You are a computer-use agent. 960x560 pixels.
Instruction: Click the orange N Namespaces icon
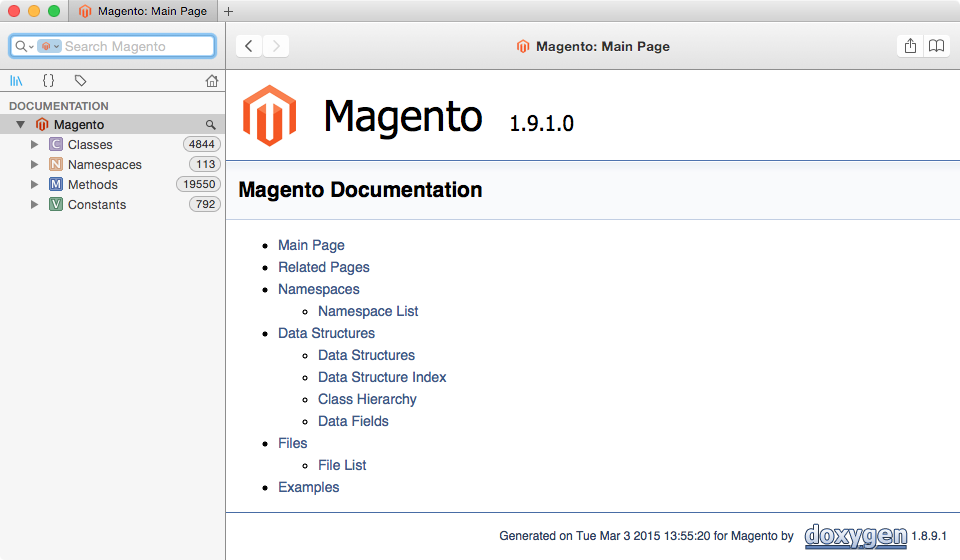coord(56,165)
